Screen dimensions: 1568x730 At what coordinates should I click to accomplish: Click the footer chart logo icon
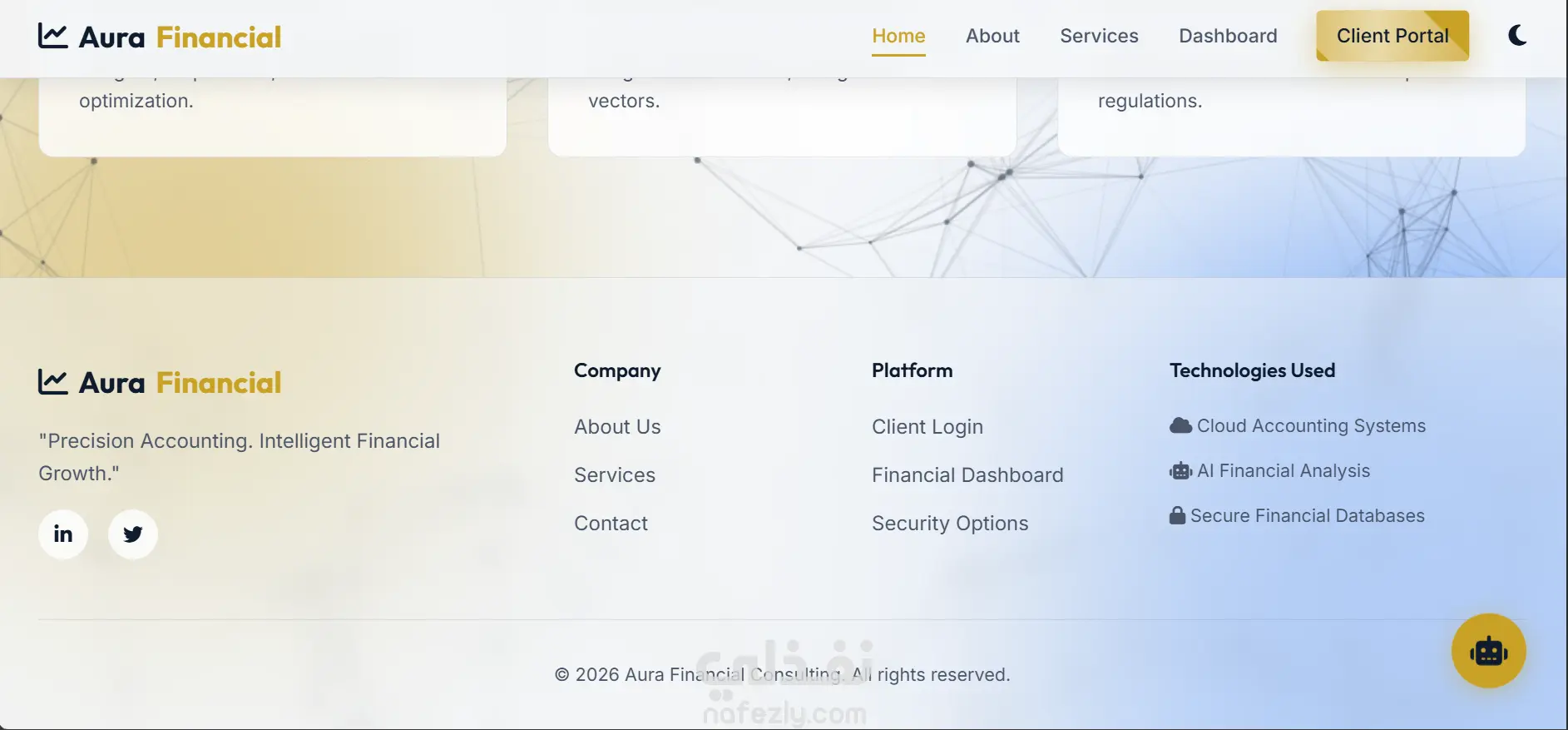click(x=53, y=382)
